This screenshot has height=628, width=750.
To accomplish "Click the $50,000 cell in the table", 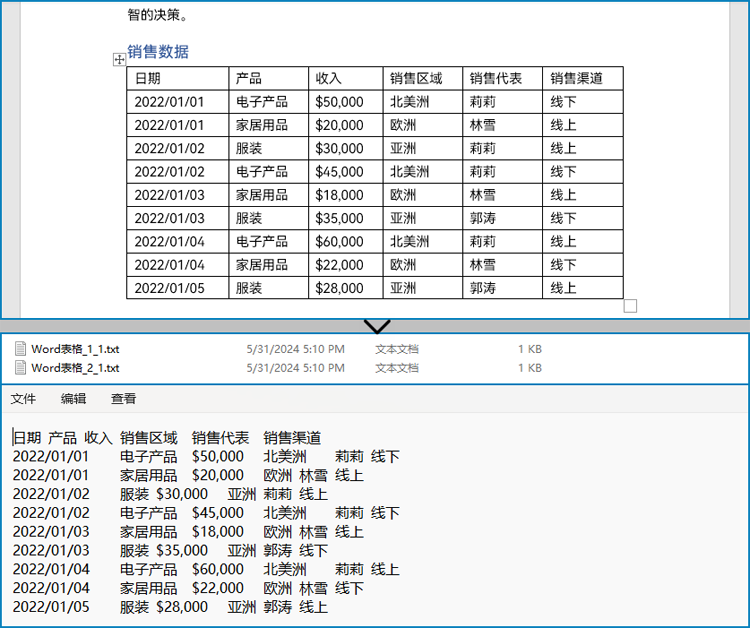I will coord(345,102).
